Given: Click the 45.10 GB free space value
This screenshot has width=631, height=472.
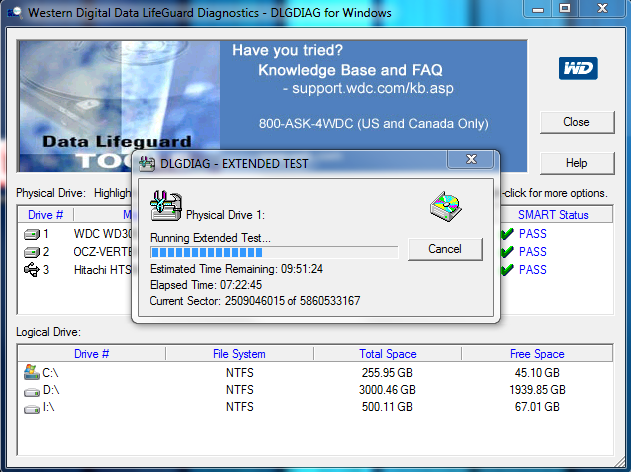Looking at the screenshot, I should click(537, 373).
